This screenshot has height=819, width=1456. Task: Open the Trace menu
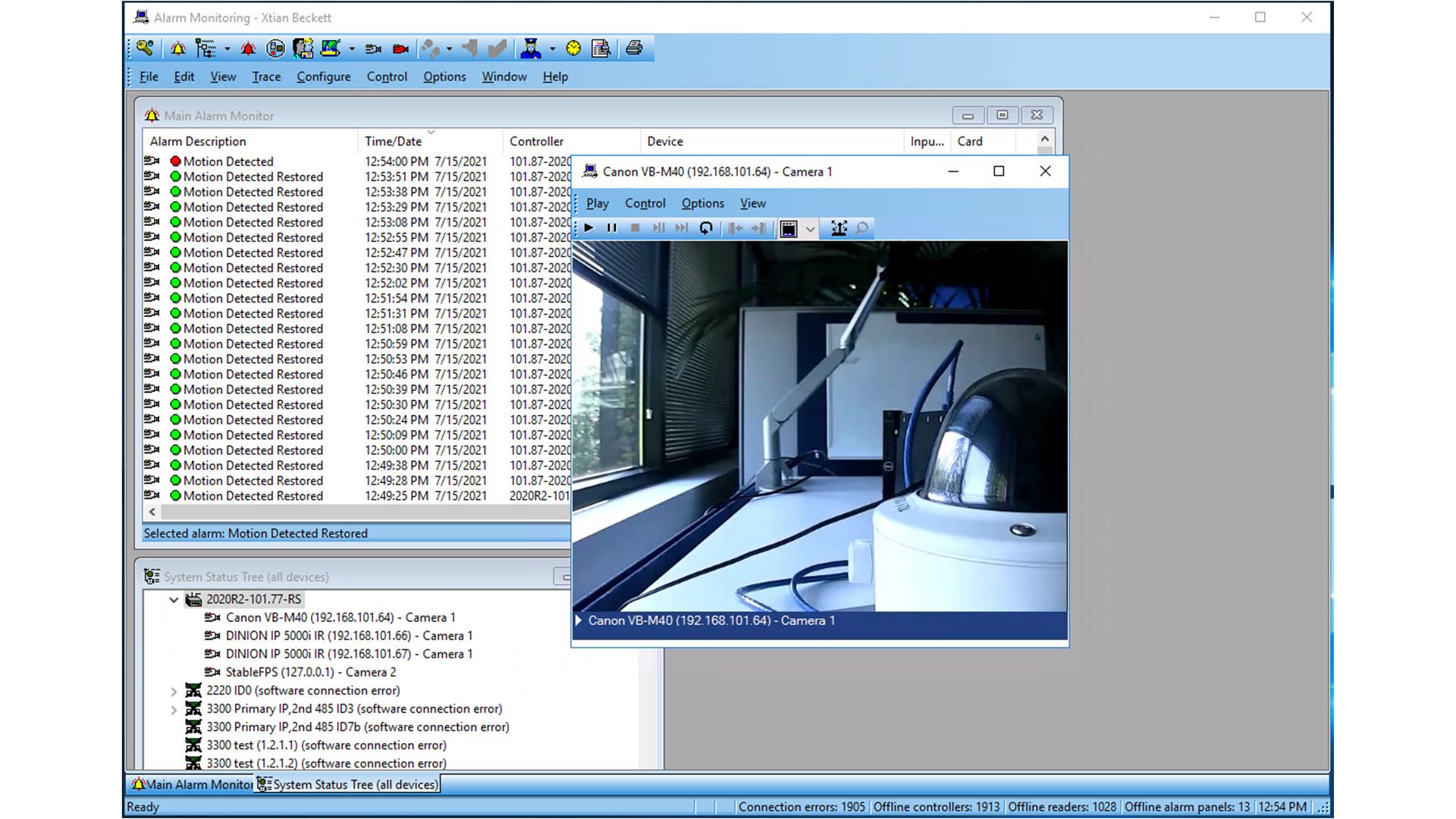click(x=266, y=77)
